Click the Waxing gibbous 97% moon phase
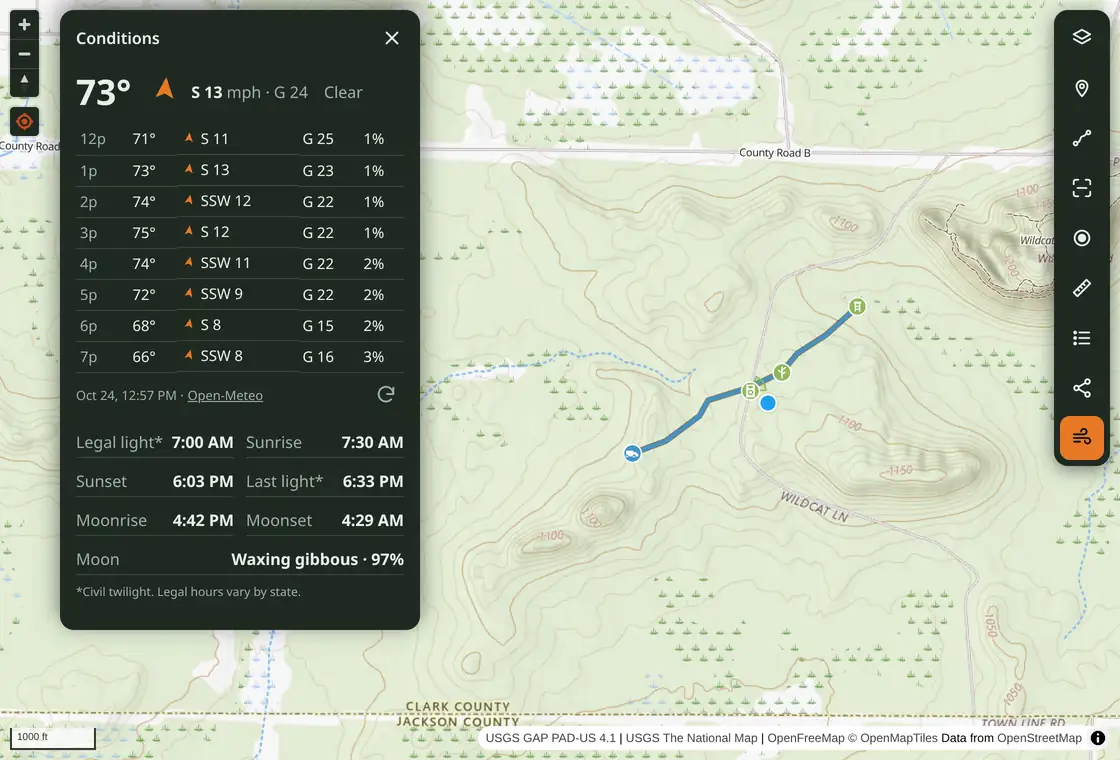1120x760 pixels. 317,559
